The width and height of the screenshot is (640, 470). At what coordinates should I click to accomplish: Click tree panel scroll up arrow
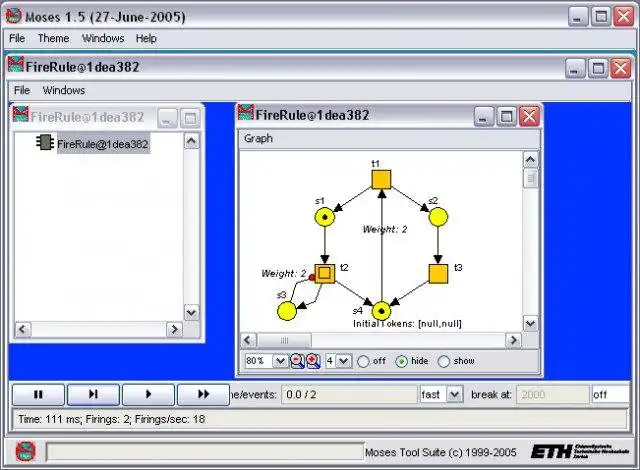pos(191,141)
